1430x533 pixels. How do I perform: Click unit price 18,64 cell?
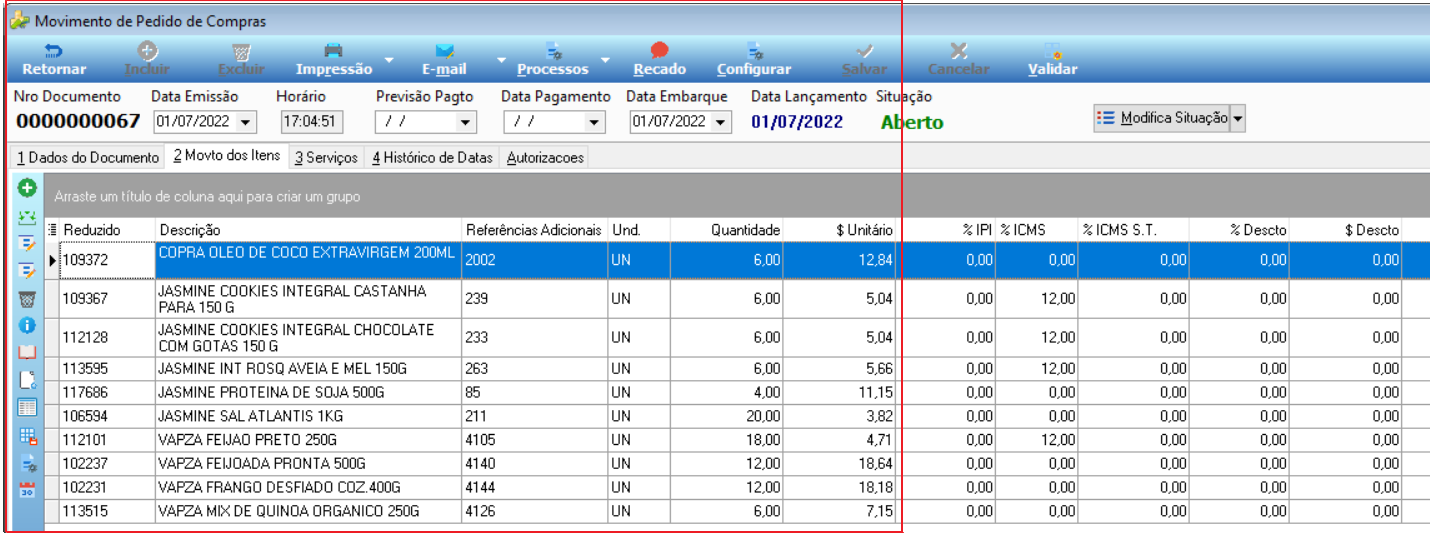click(x=841, y=464)
